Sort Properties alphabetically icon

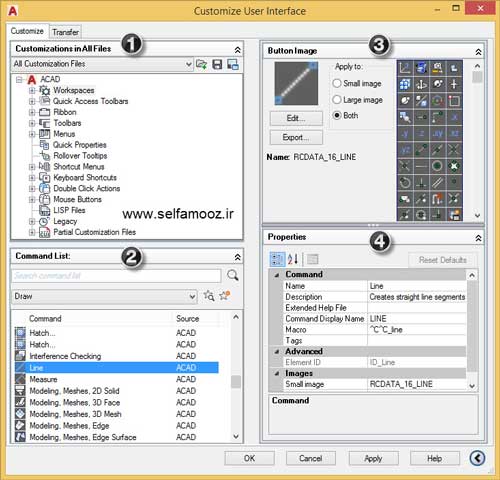coord(292,259)
